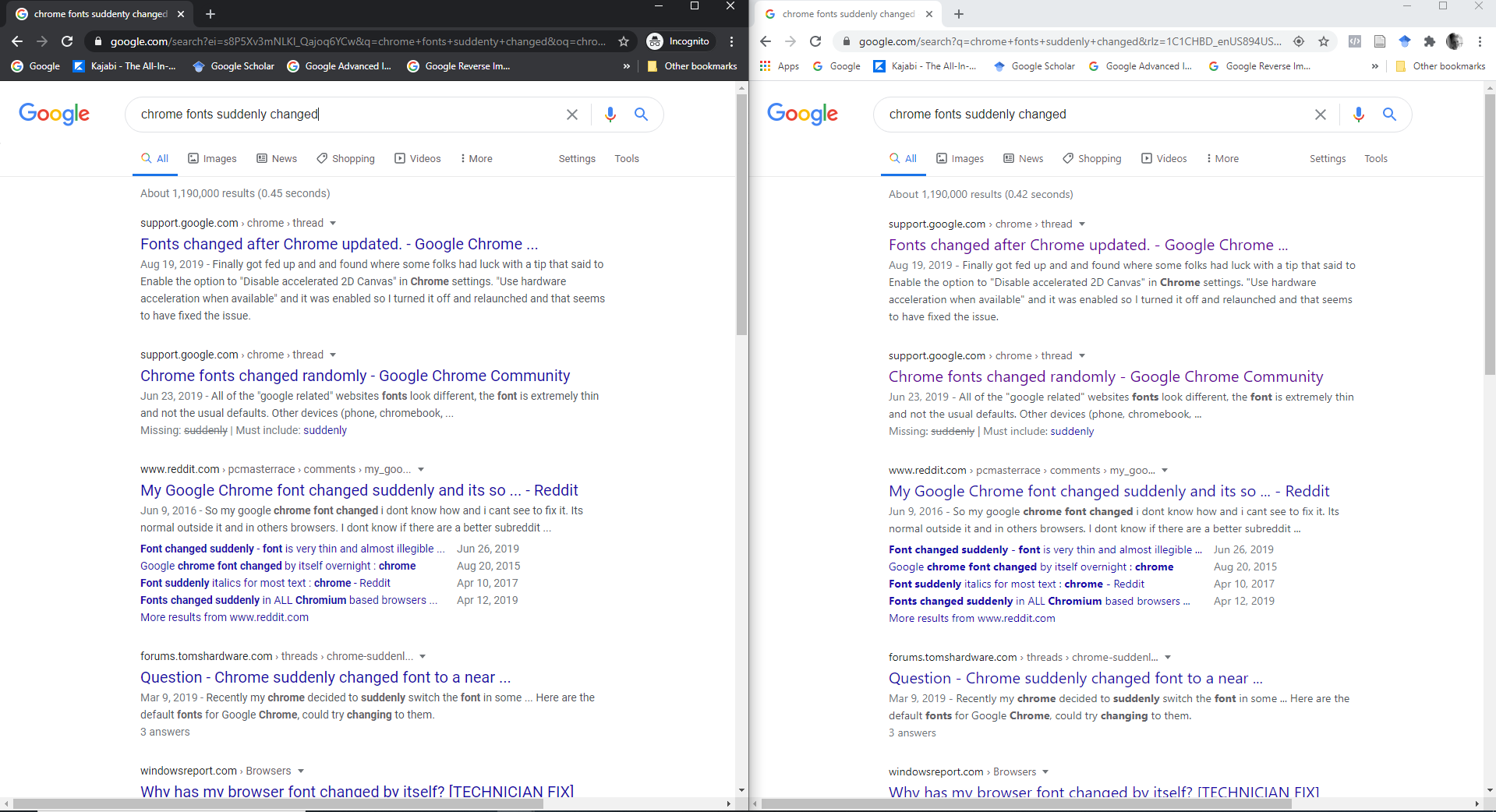This screenshot has width=1496, height=812.
Task: Clear the search query in the right window
Action: coord(1321,115)
